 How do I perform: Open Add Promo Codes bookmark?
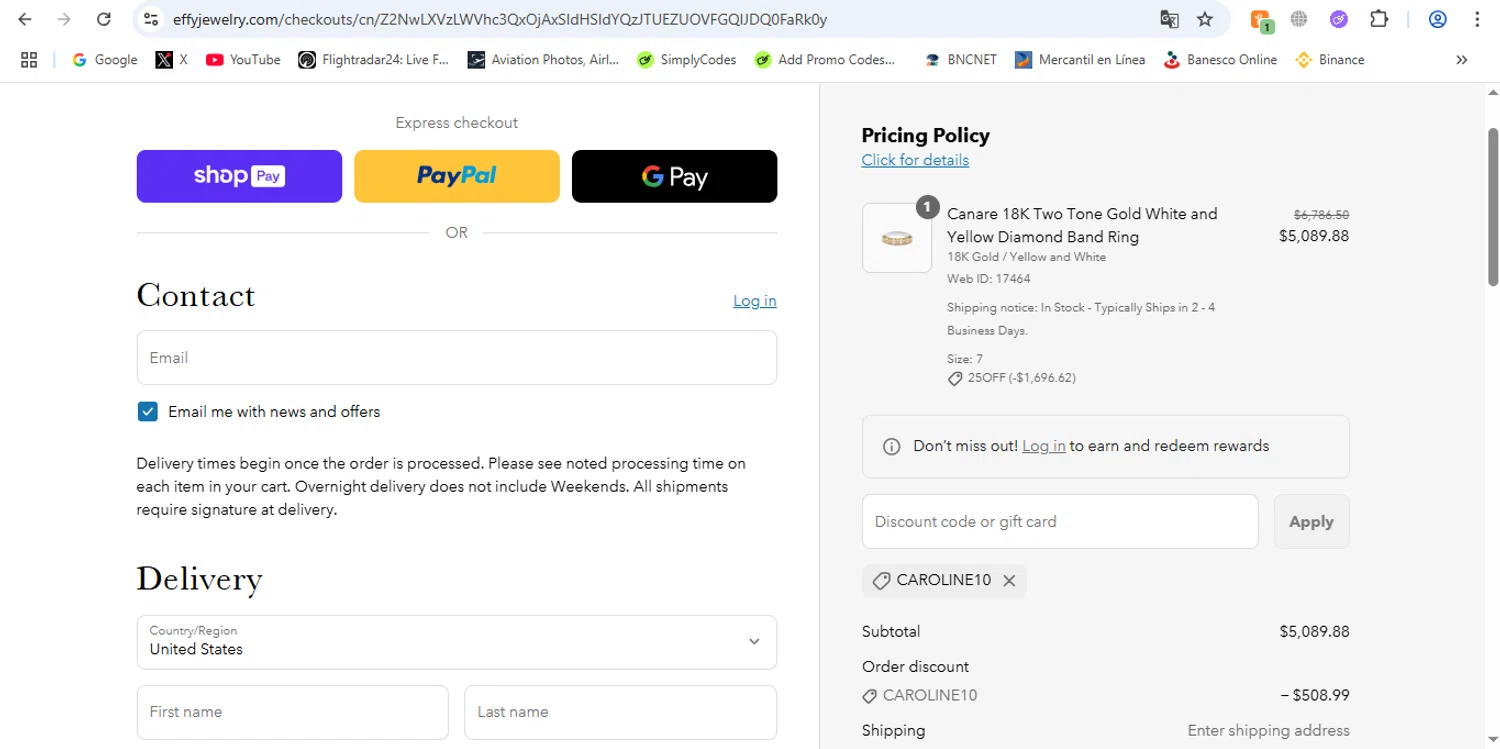[825, 60]
